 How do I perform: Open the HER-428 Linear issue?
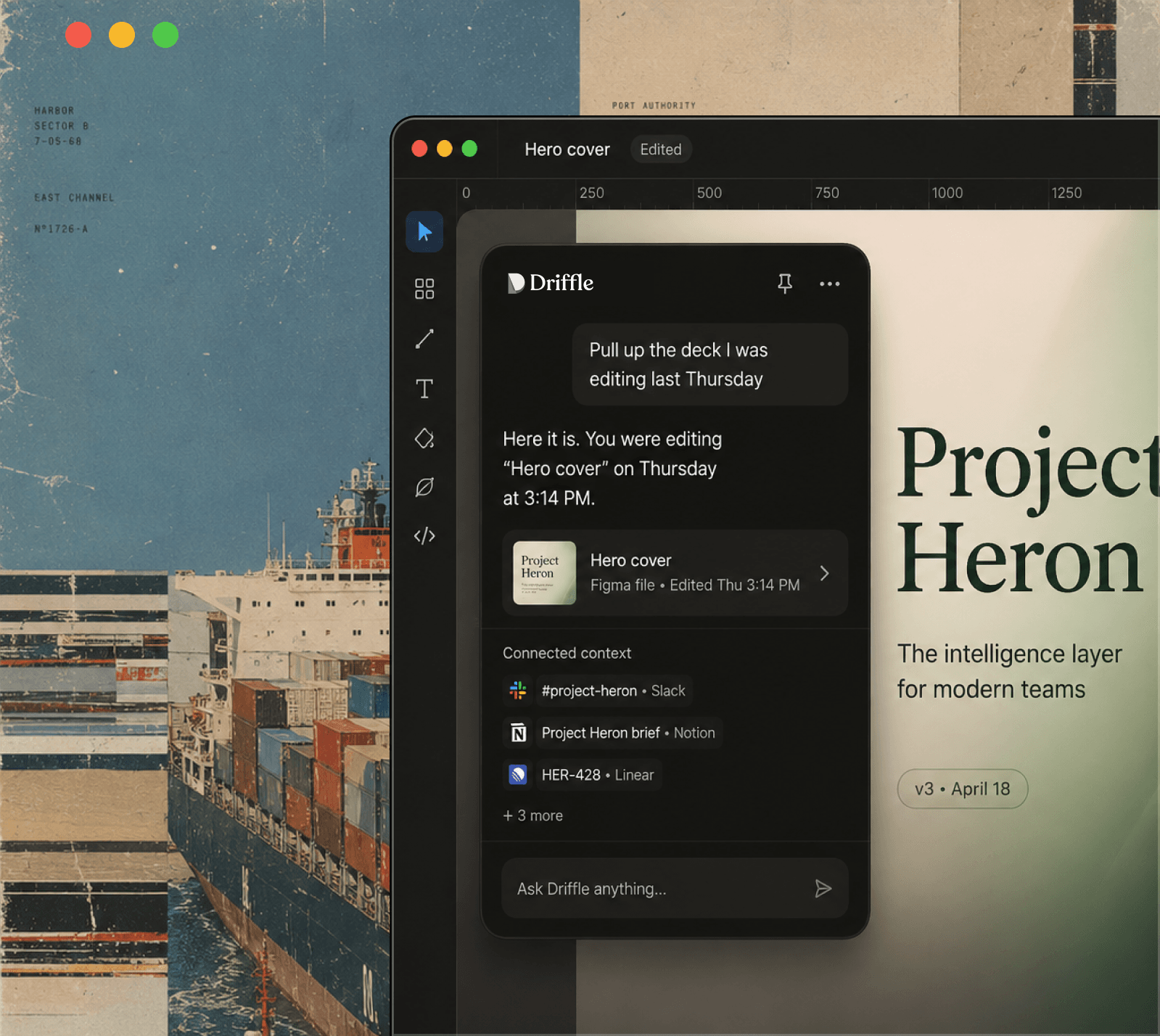[x=598, y=775]
